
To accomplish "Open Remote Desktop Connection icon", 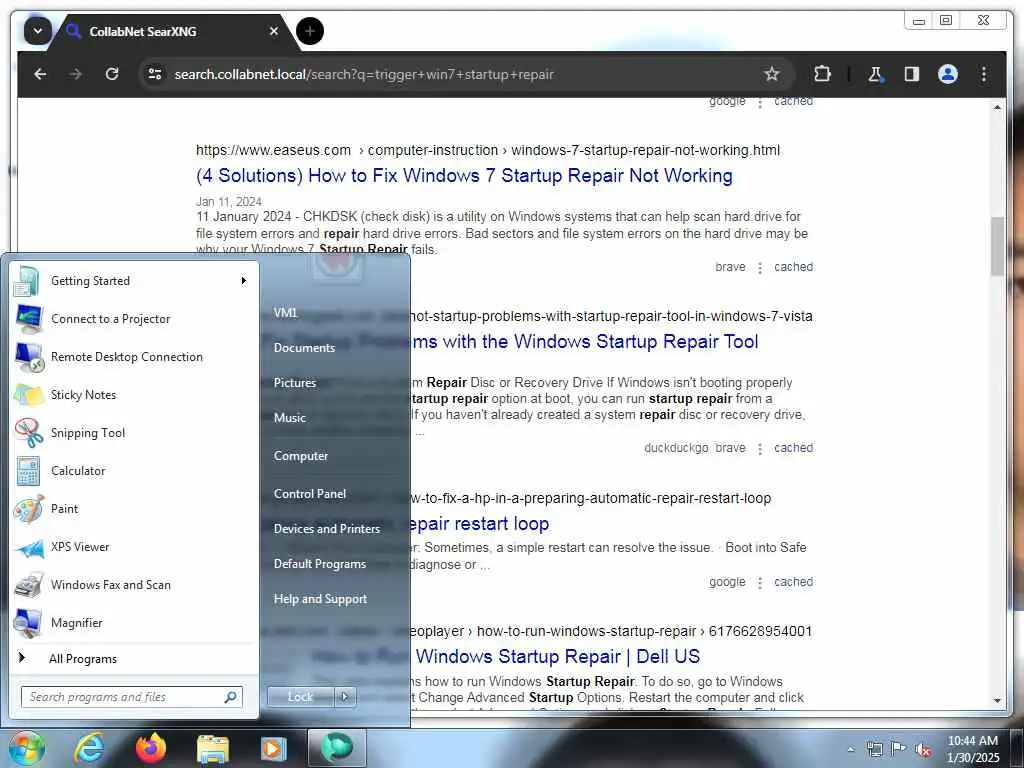I will point(28,357).
